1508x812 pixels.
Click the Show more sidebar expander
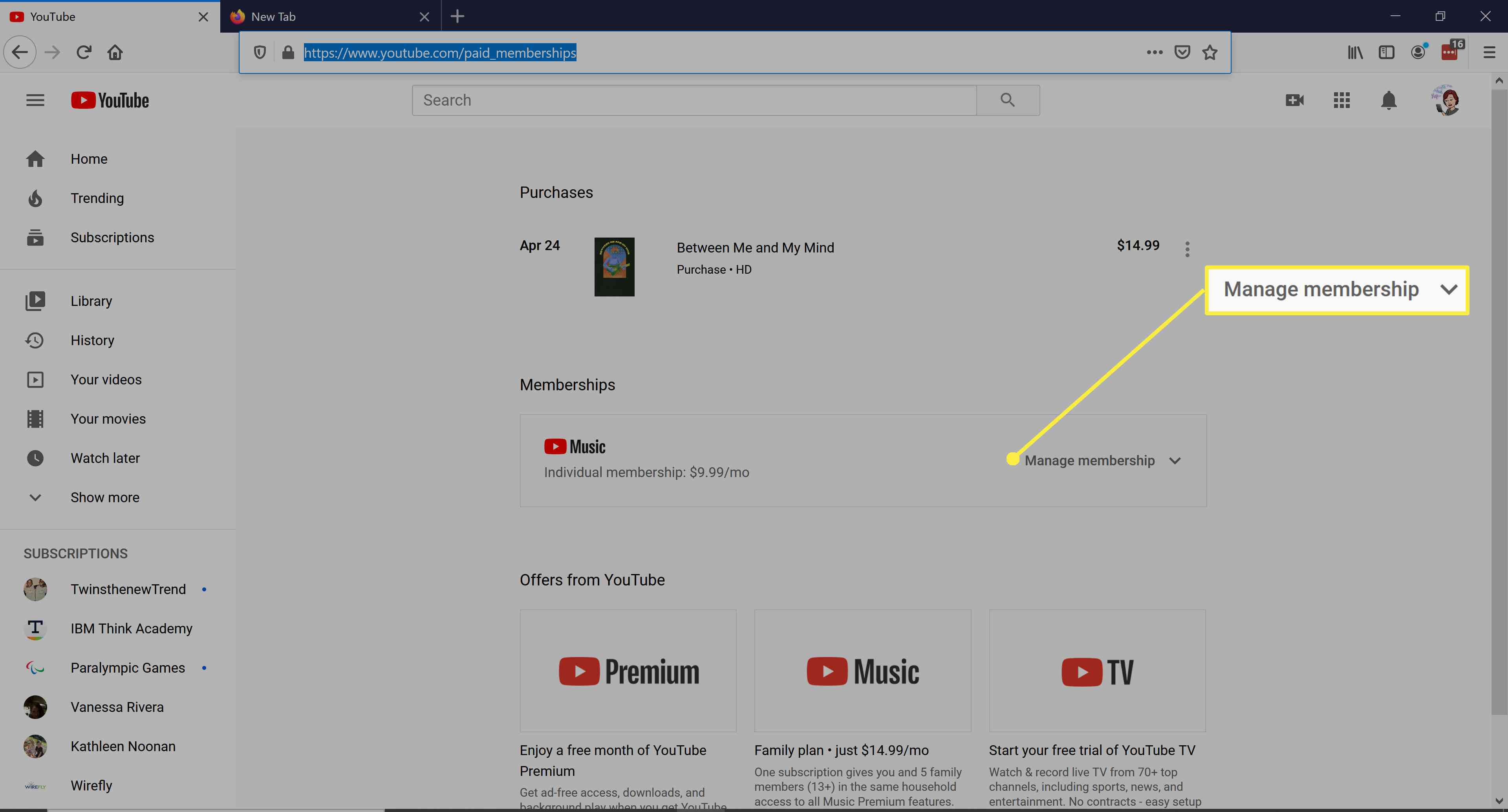point(104,497)
